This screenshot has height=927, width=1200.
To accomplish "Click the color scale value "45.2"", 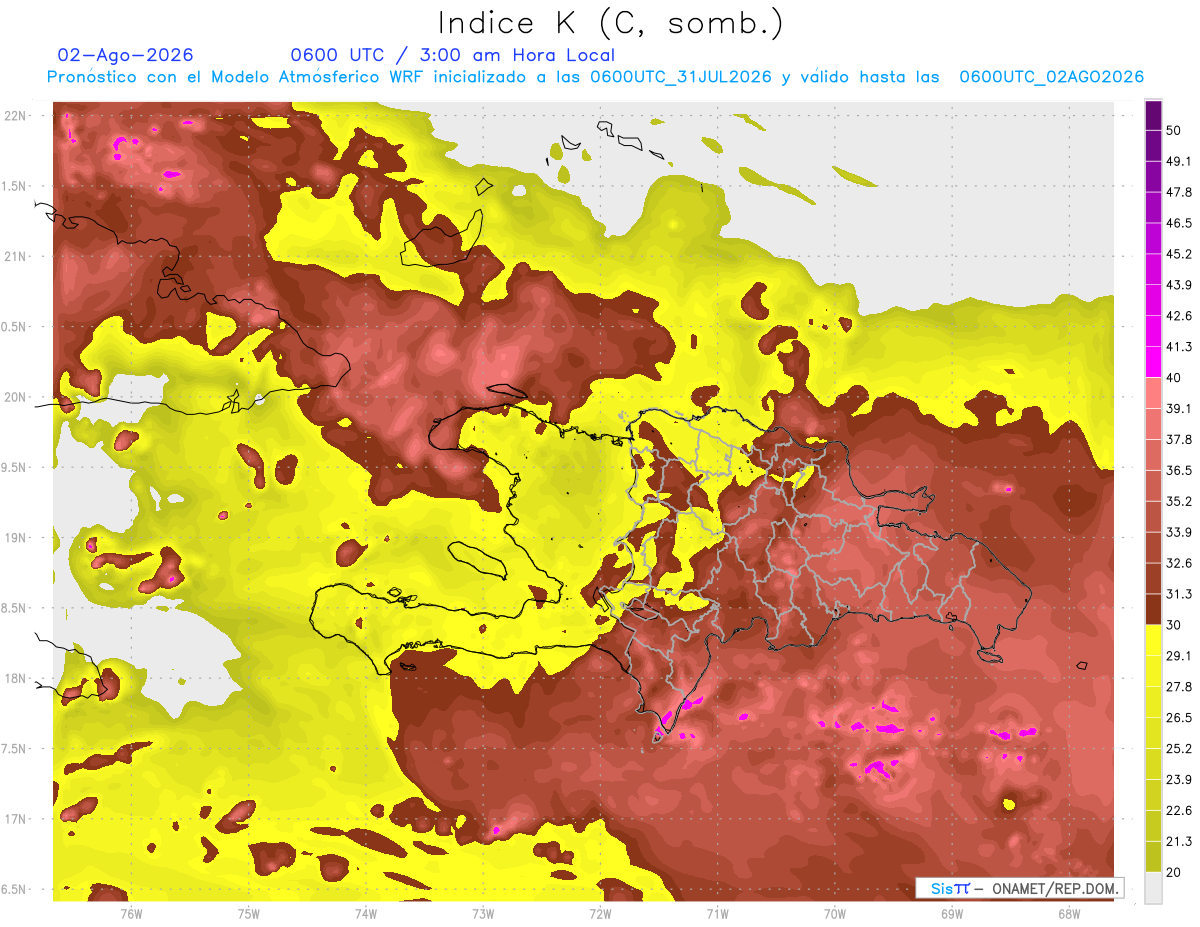I will point(1179,254).
